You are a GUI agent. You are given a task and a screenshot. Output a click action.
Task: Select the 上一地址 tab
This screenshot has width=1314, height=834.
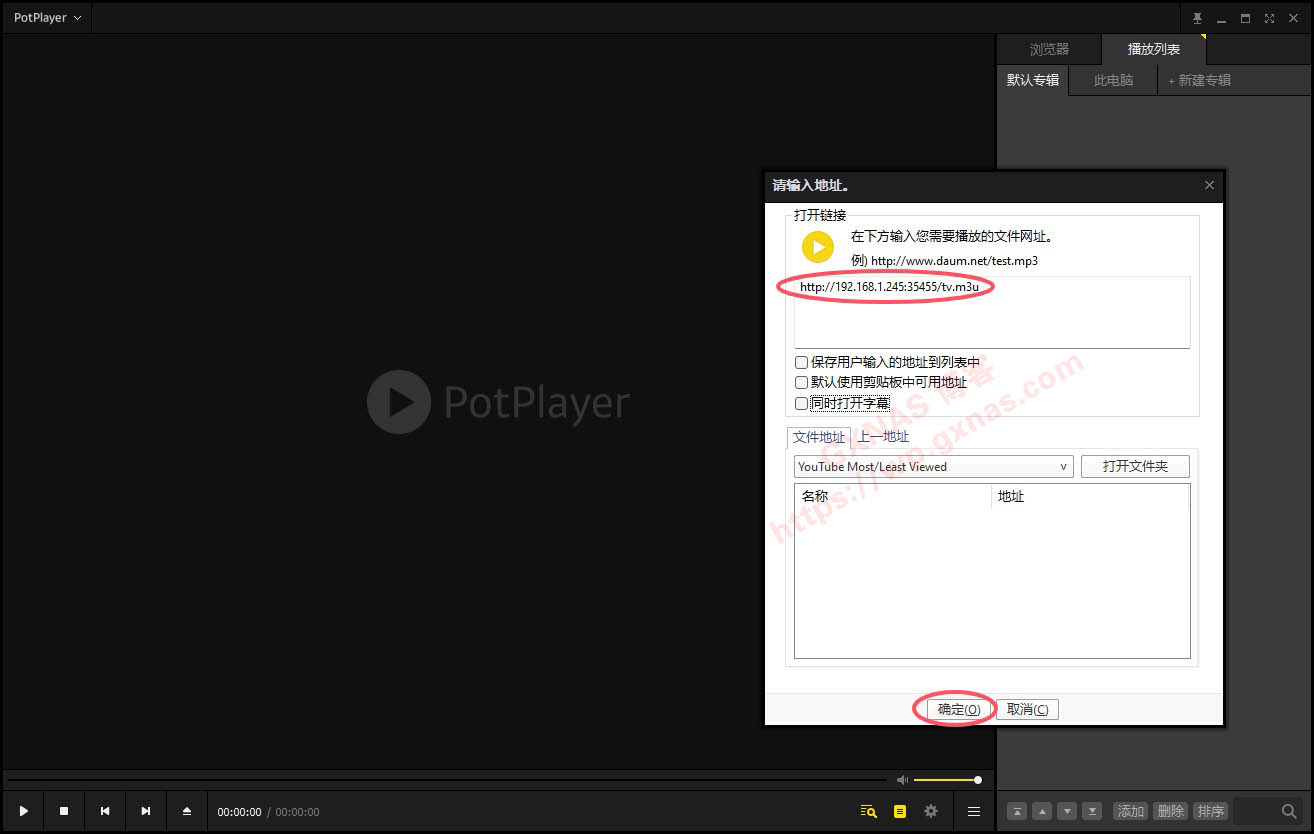[x=883, y=437]
